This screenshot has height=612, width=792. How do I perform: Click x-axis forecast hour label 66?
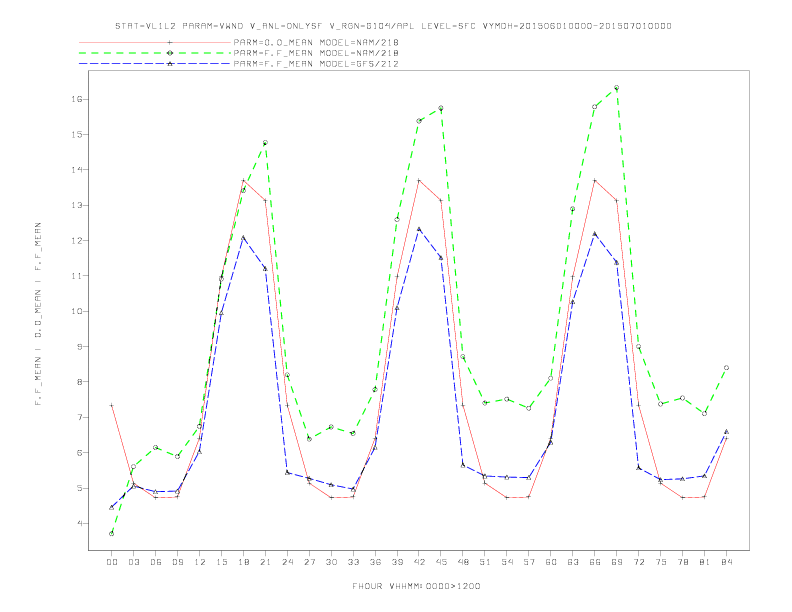click(595, 562)
